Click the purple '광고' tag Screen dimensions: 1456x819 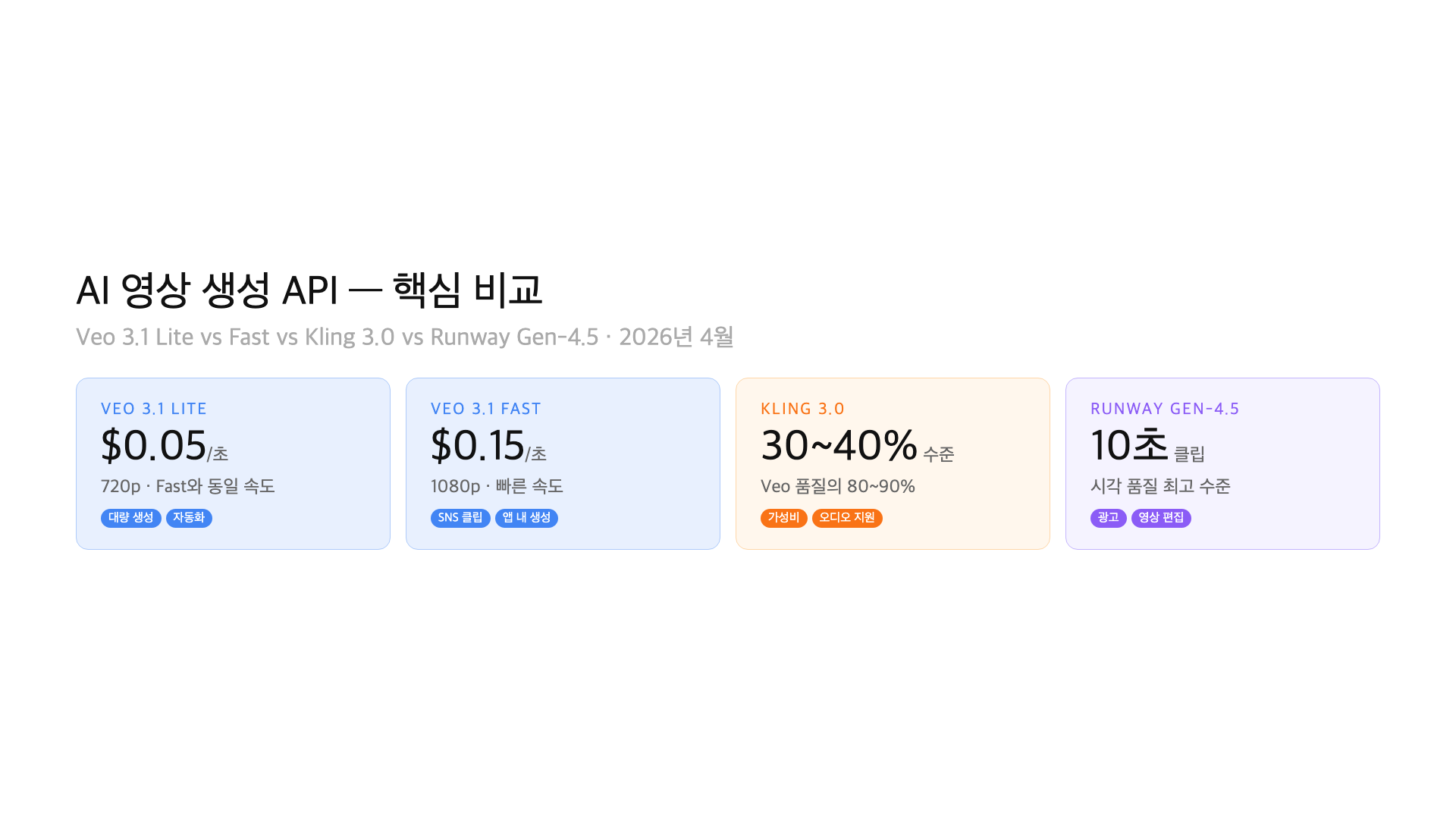(x=1108, y=518)
